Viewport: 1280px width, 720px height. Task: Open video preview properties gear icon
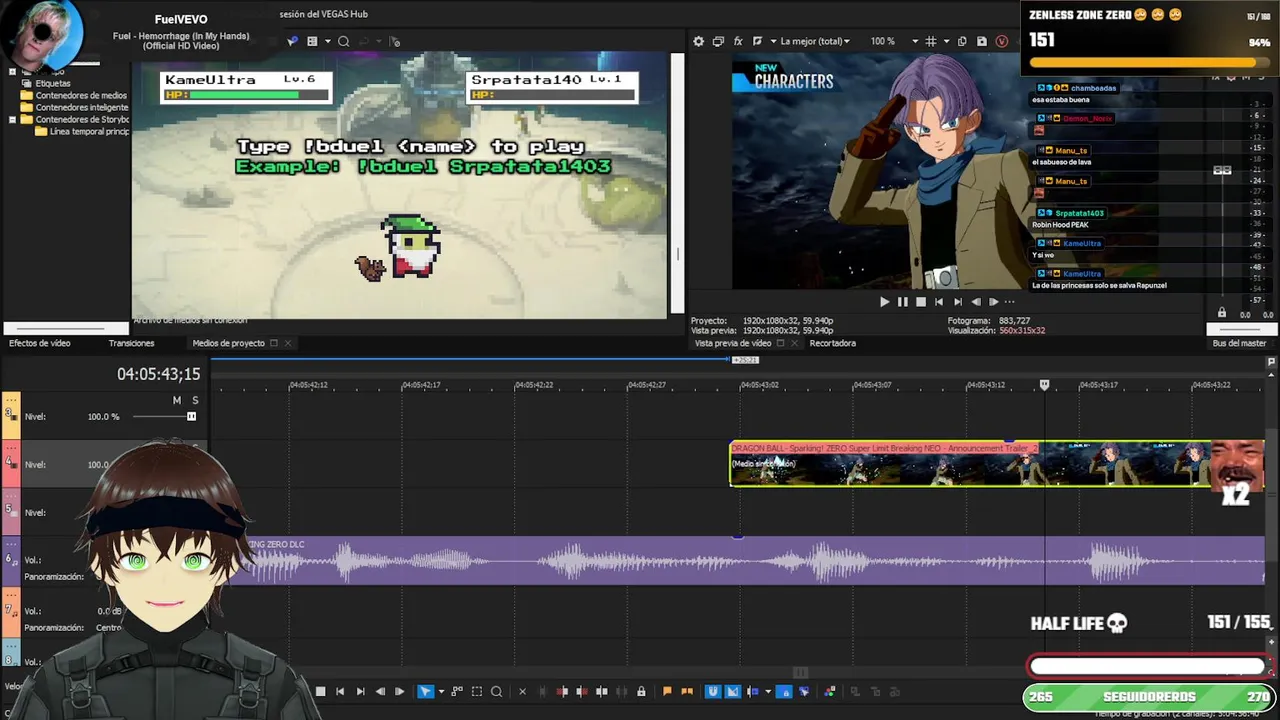pyautogui.click(x=698, y=41)
